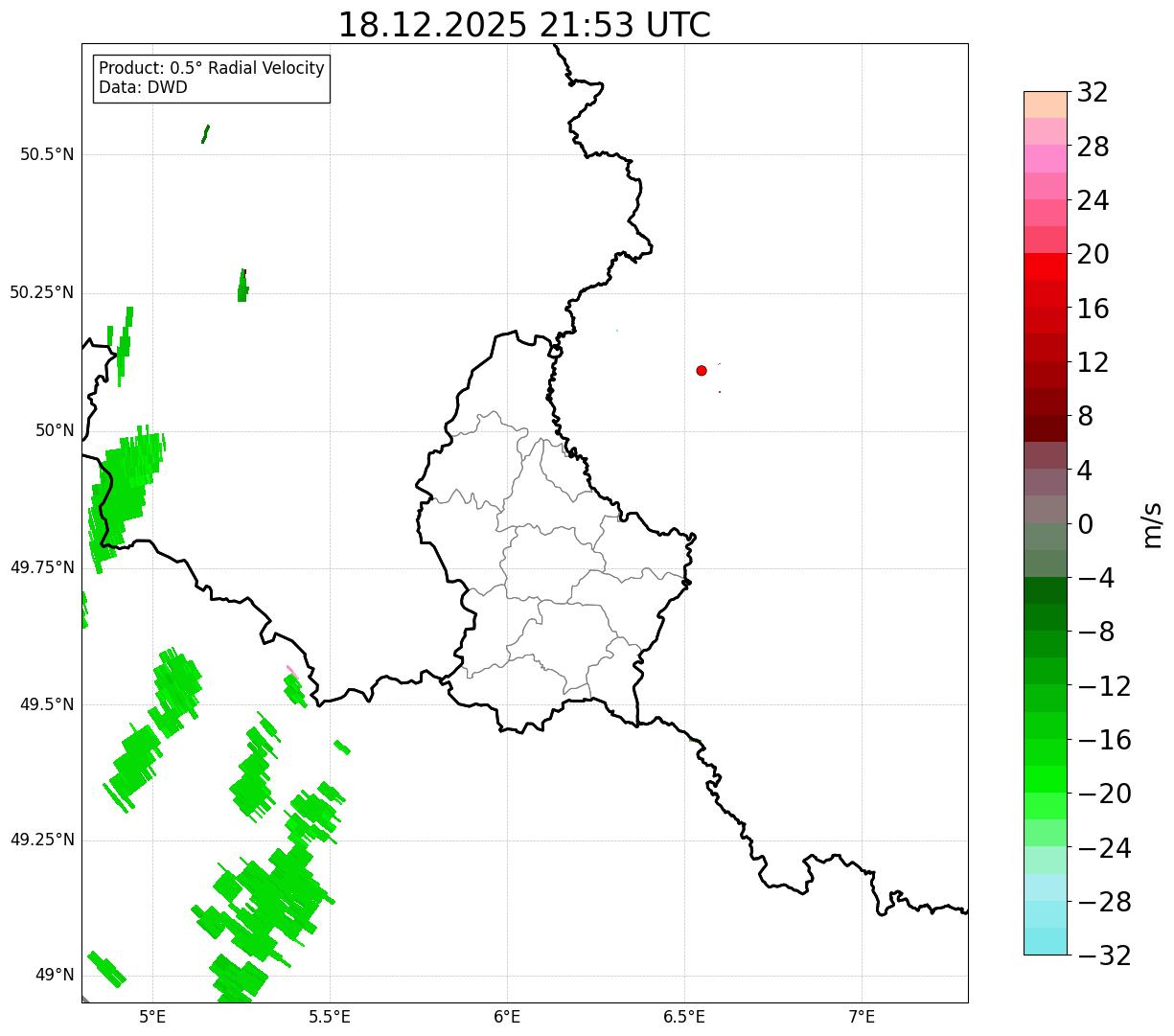The width and height of the screenshot is (1174, 1036).
Task: Click the 49°N latitude label
Action: 55,975
